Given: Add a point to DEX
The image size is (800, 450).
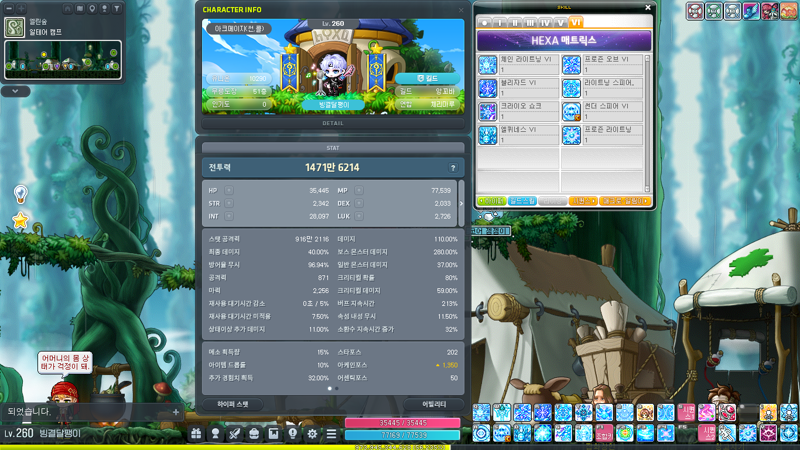Looking at the screenshot, I should point(359,203).
